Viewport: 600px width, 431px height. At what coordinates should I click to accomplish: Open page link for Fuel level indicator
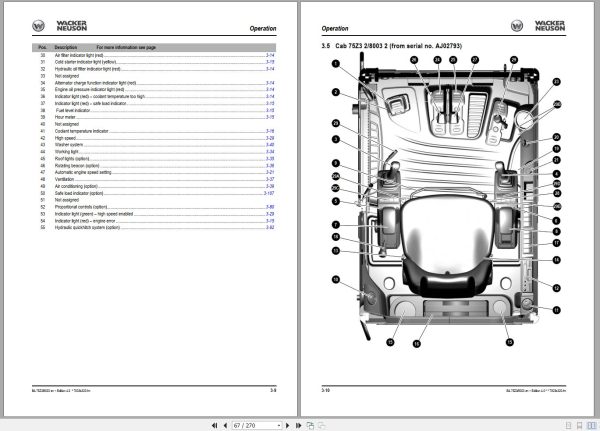[x=270, y=110]
